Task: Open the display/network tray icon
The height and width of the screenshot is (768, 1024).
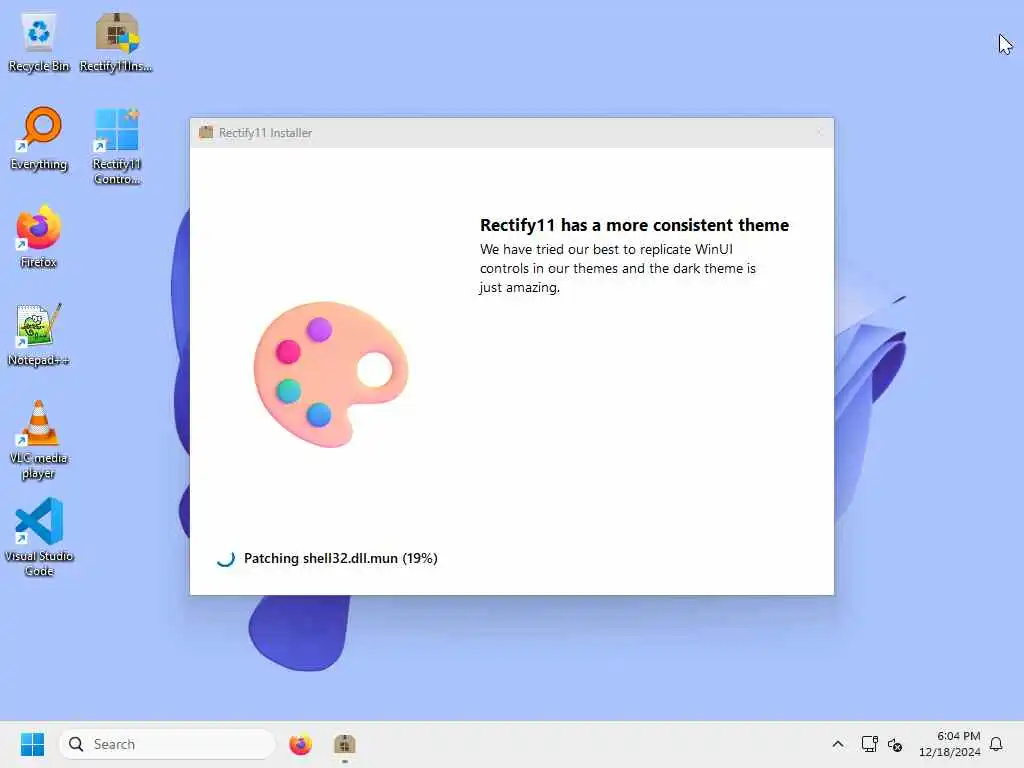Action: coord(869,744)
